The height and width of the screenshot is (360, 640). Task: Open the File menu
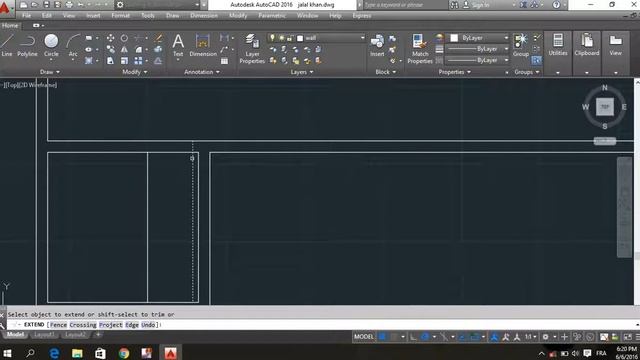click(x=27, y=16)
